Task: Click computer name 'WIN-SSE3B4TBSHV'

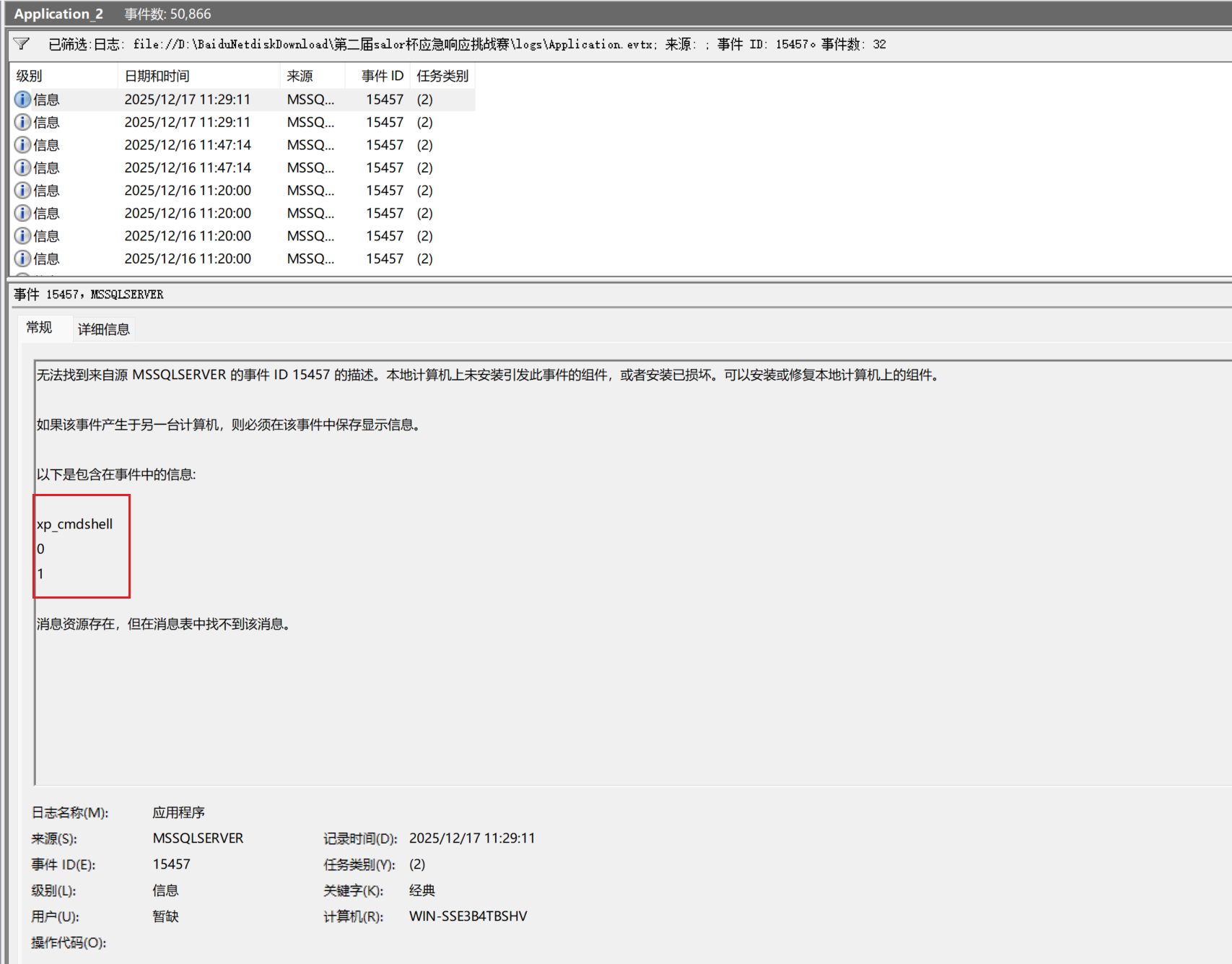Action: [x=468, y=916]
